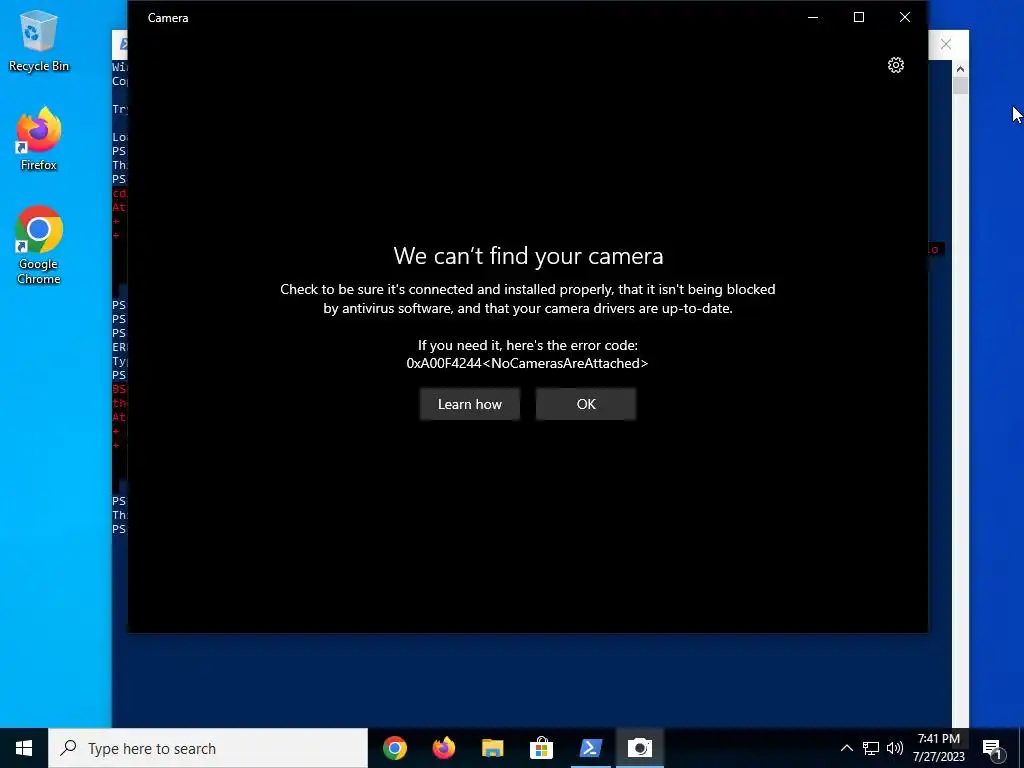Minimize the Camera window
Screen dimensions: 1024x768
click(x=813, y=18)
